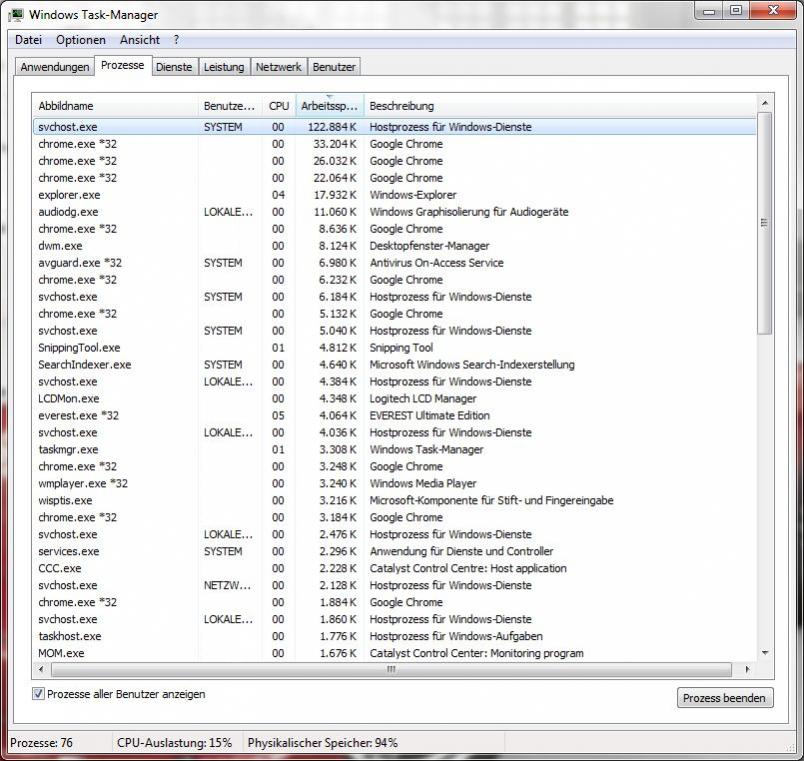The width and height of the screenshot is (804, 761).
Task: Switch to the Dienste tab
Action: pos(174,67)
